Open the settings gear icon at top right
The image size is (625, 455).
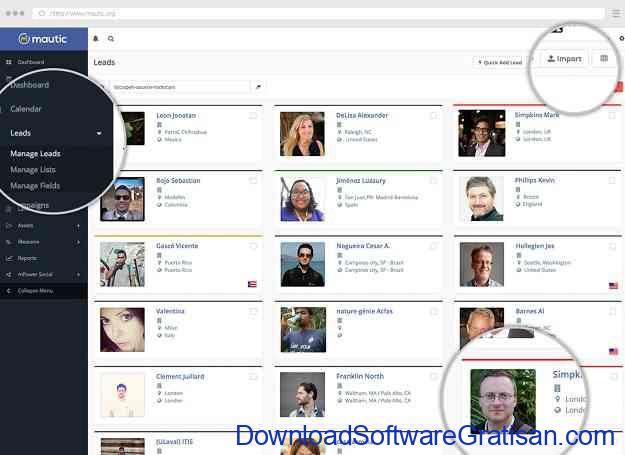621,38
